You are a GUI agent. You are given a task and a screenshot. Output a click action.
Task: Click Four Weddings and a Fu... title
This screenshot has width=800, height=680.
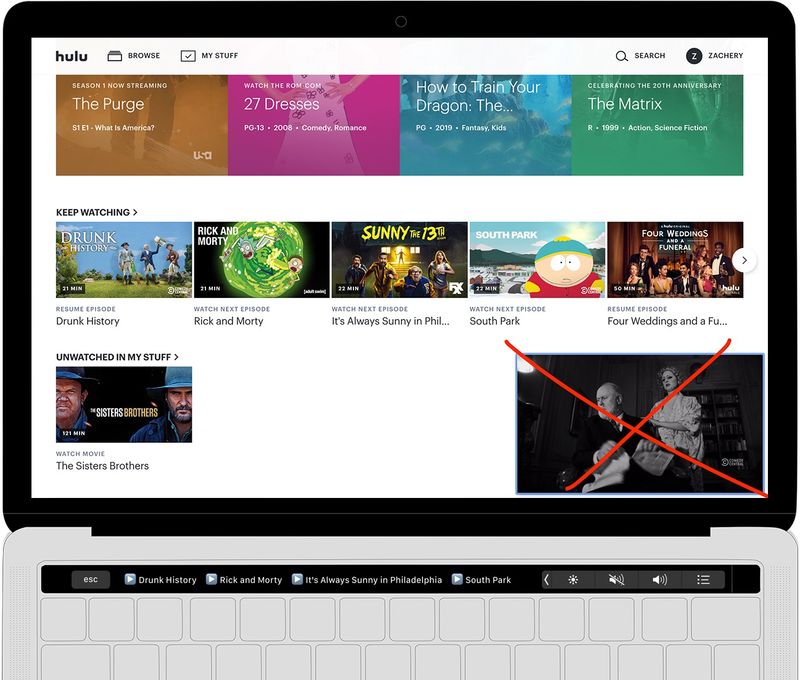click(667, 321)
